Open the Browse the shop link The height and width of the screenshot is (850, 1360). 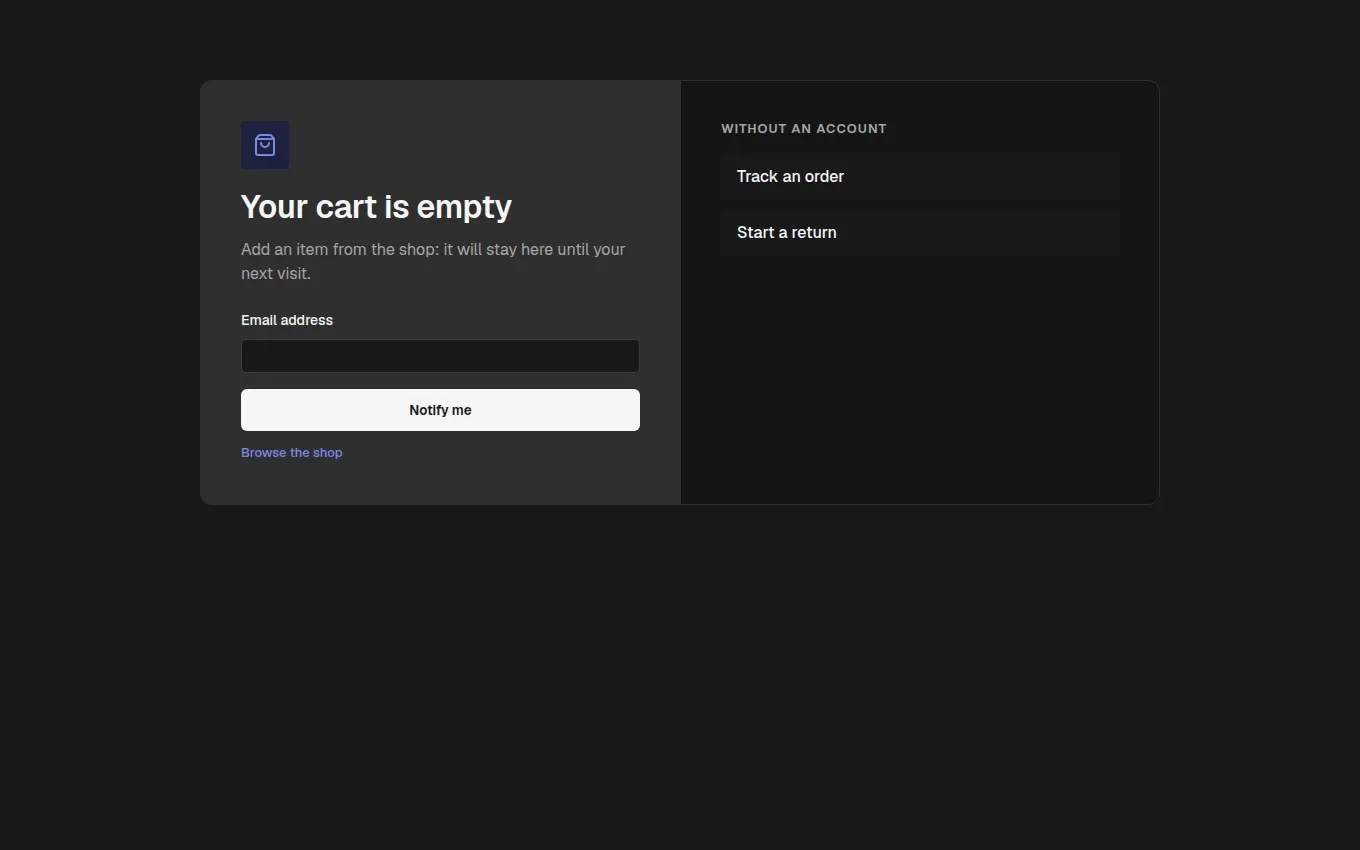pos(292,453)
